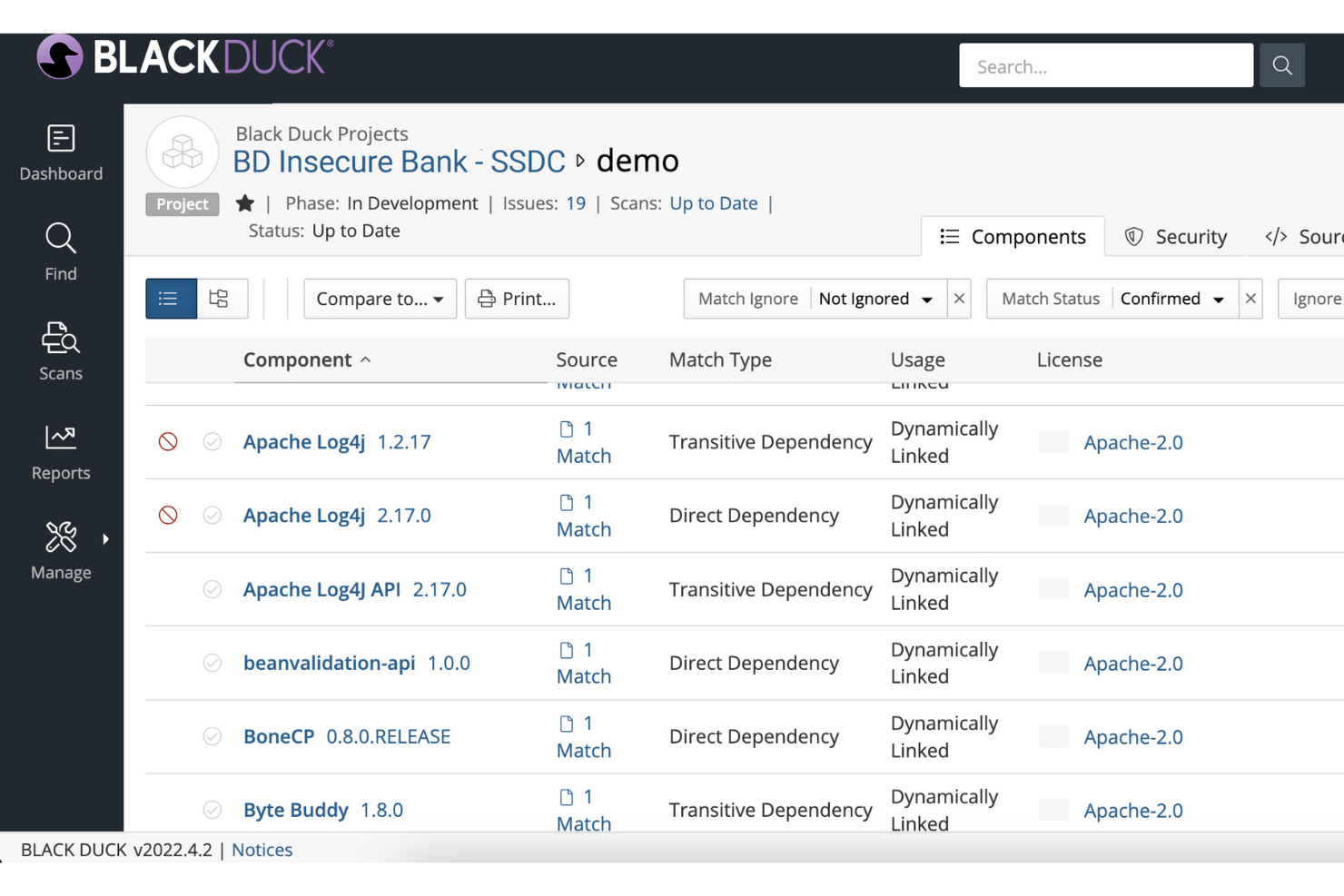Image resolution: width=1344 pixels, height=896 pixels.
Task: Open Apache-2.0 license for Log4j 1.2.17
Action: (1133, 442)
